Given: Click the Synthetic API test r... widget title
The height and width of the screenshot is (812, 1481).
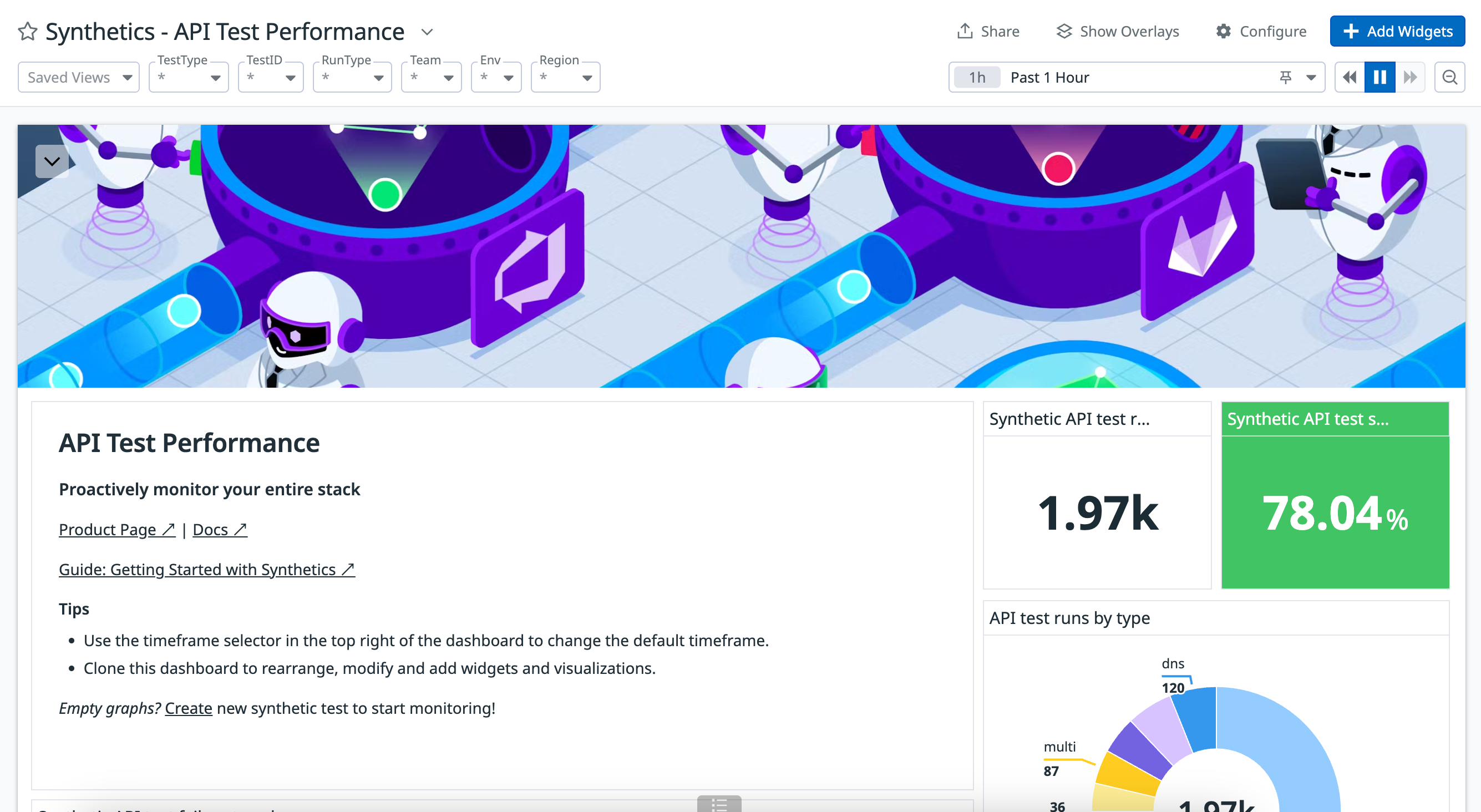Looking at the screenshot, I should pos(1069,419).
